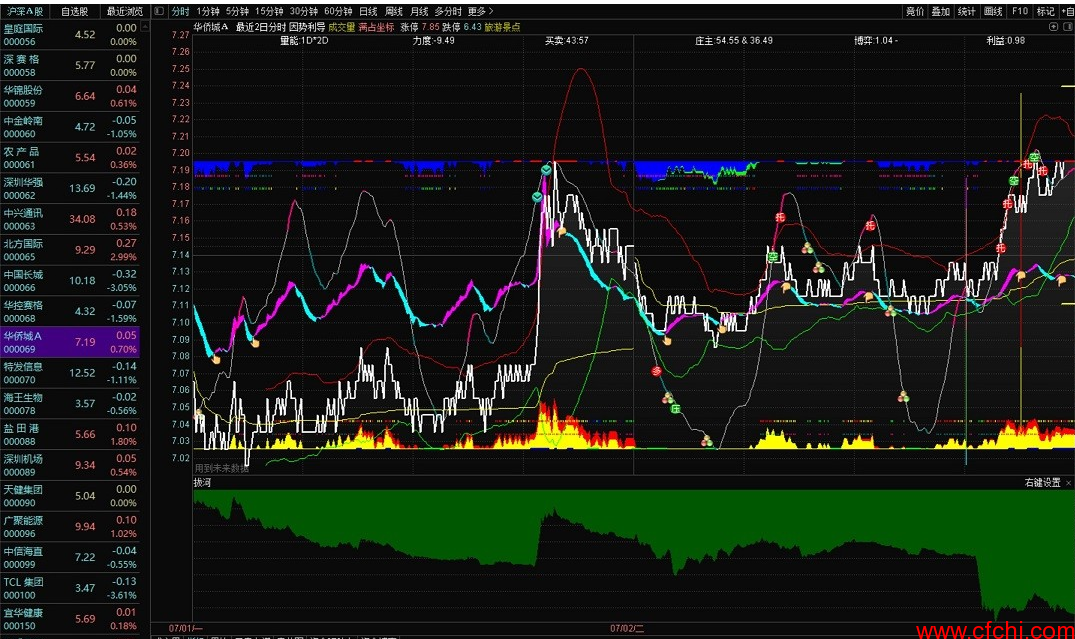Open 右键设置 in the 拔河 panel
1075x639 pixels.
click(x=1041, y=482)
